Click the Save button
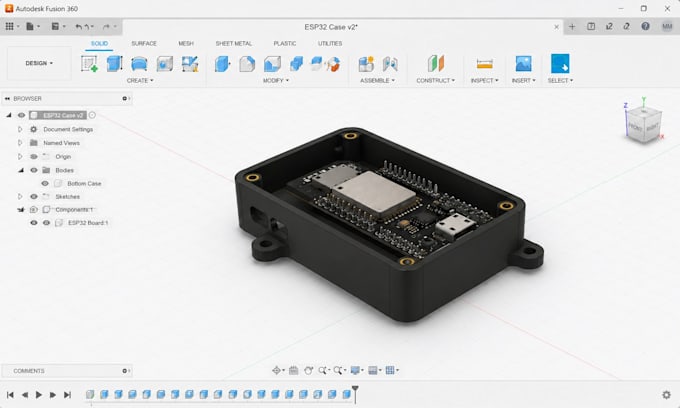Screen dimensions: 680x408 (55, 26)
